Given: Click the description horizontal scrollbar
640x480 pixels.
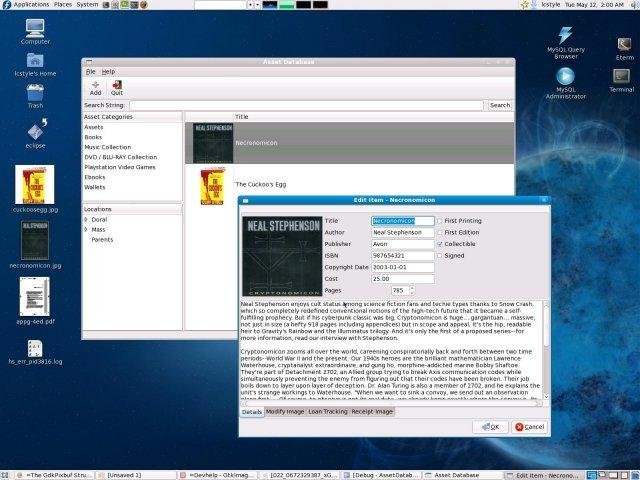Looking at the screenshot, I should (391, 403).
